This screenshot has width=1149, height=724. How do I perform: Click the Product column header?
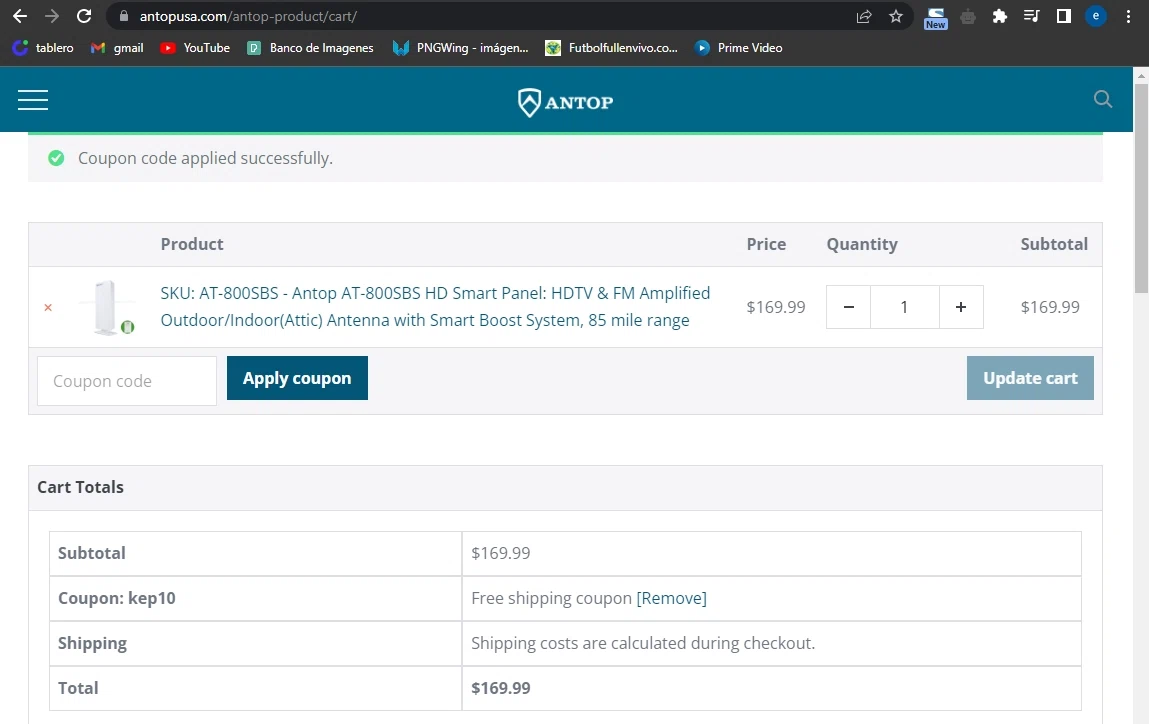(192, 245)
